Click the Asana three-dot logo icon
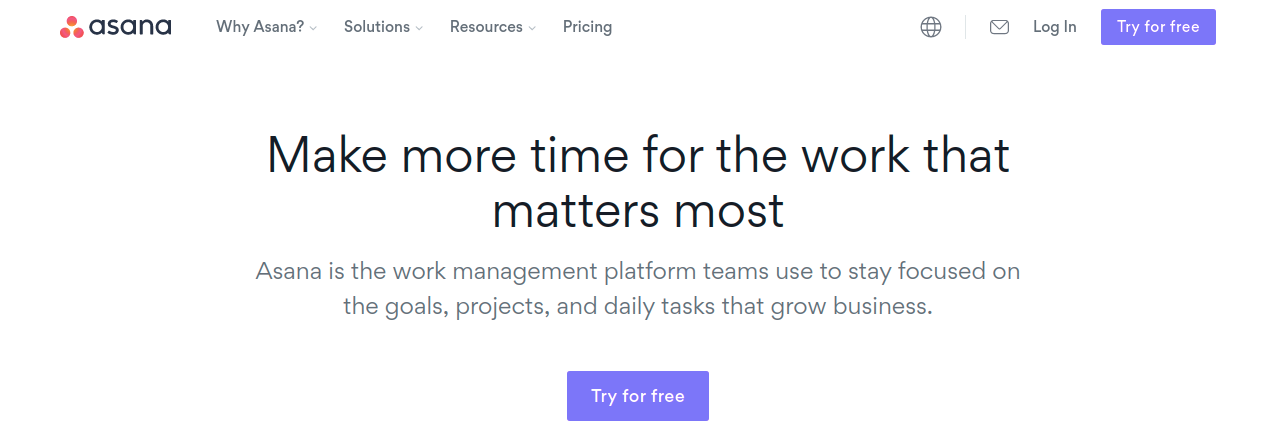Image resolution: width=1280 pixels, height=442 pixels. pos(72,27)
